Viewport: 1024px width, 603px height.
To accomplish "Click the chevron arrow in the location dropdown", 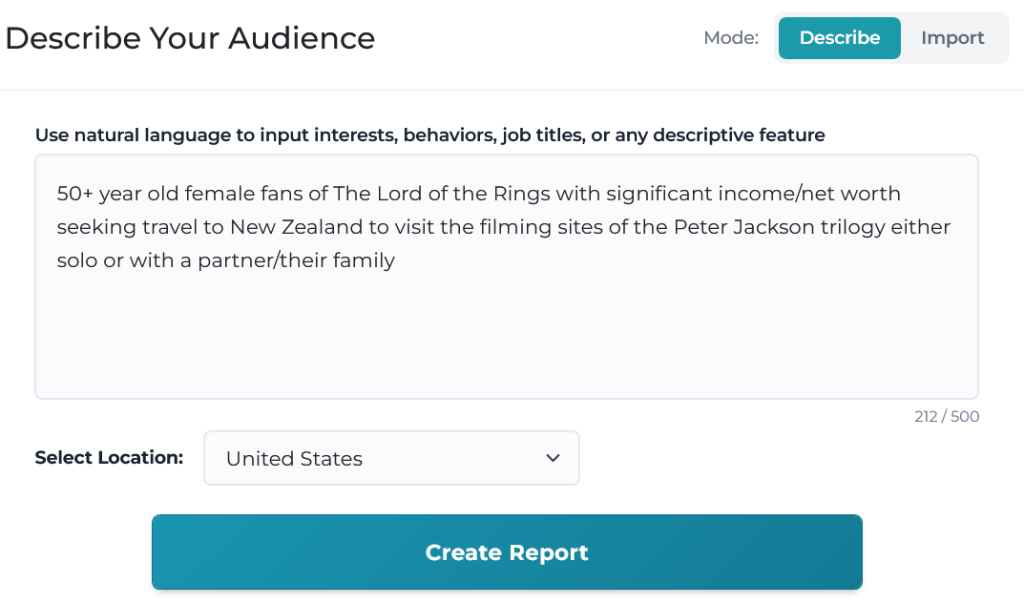I will pyautogui.click(x=552, y=458).
